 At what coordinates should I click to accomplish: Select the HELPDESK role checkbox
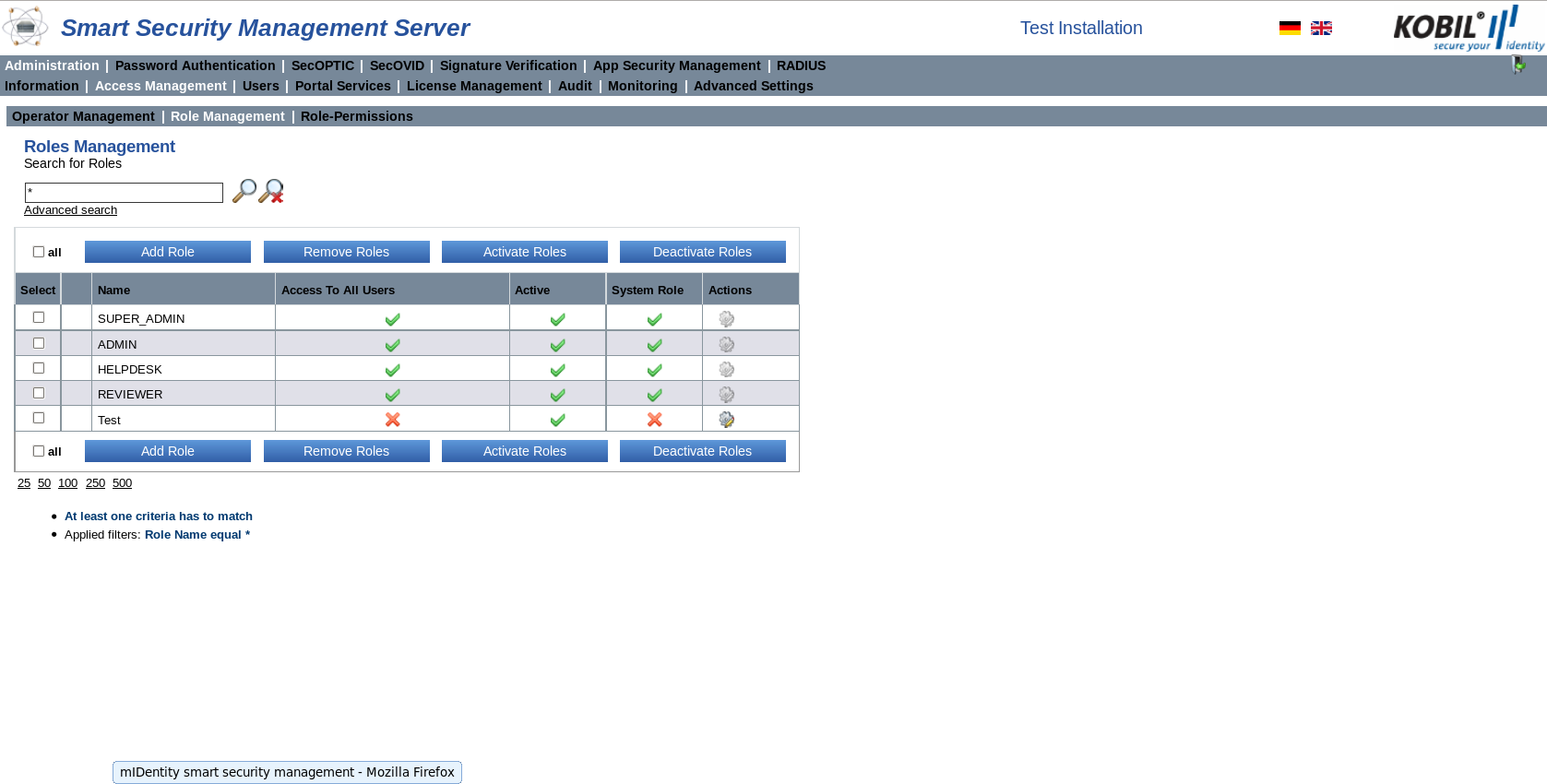click(39, 368)
